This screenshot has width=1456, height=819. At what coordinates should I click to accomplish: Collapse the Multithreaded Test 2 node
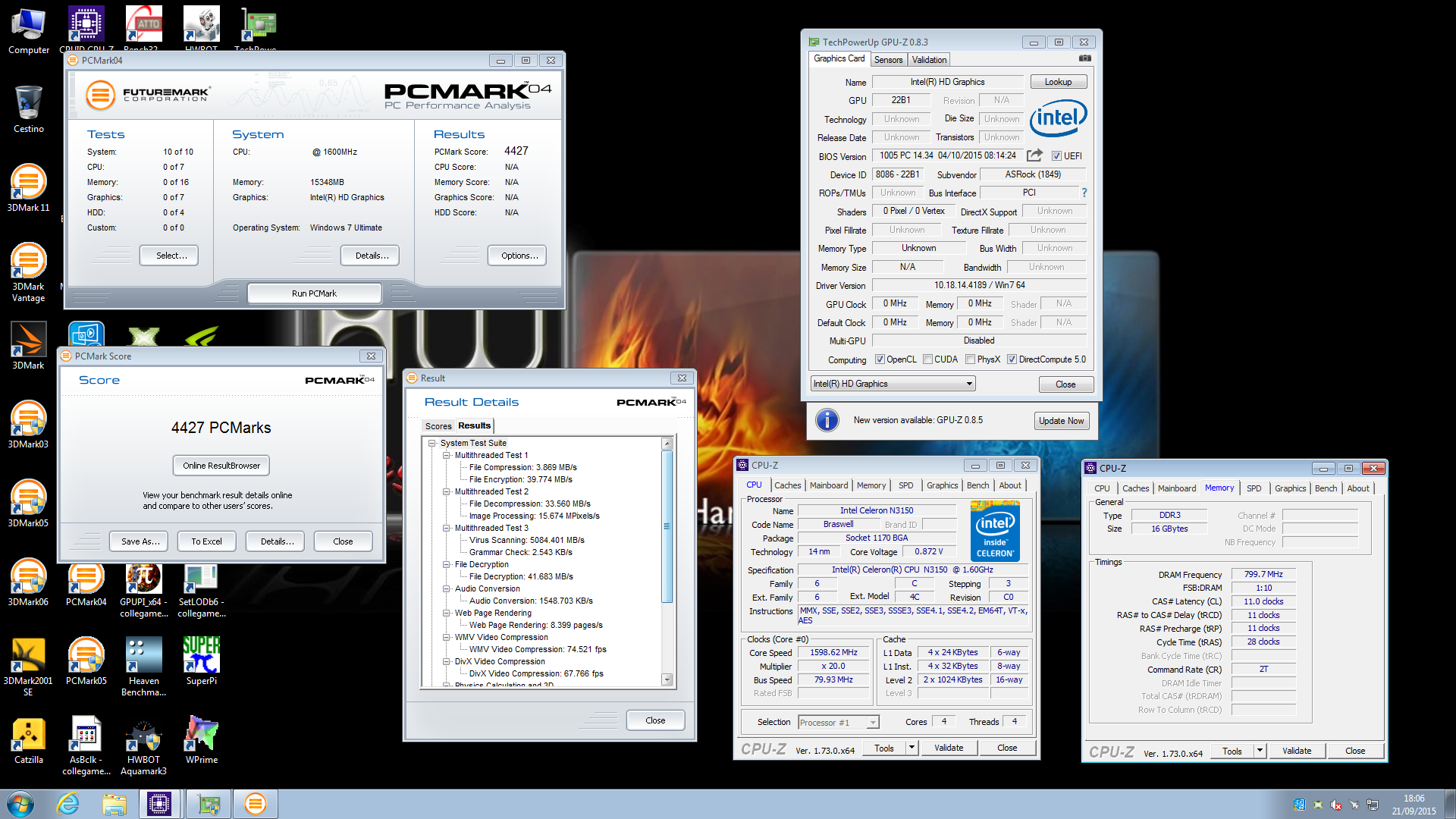point(447,491)
